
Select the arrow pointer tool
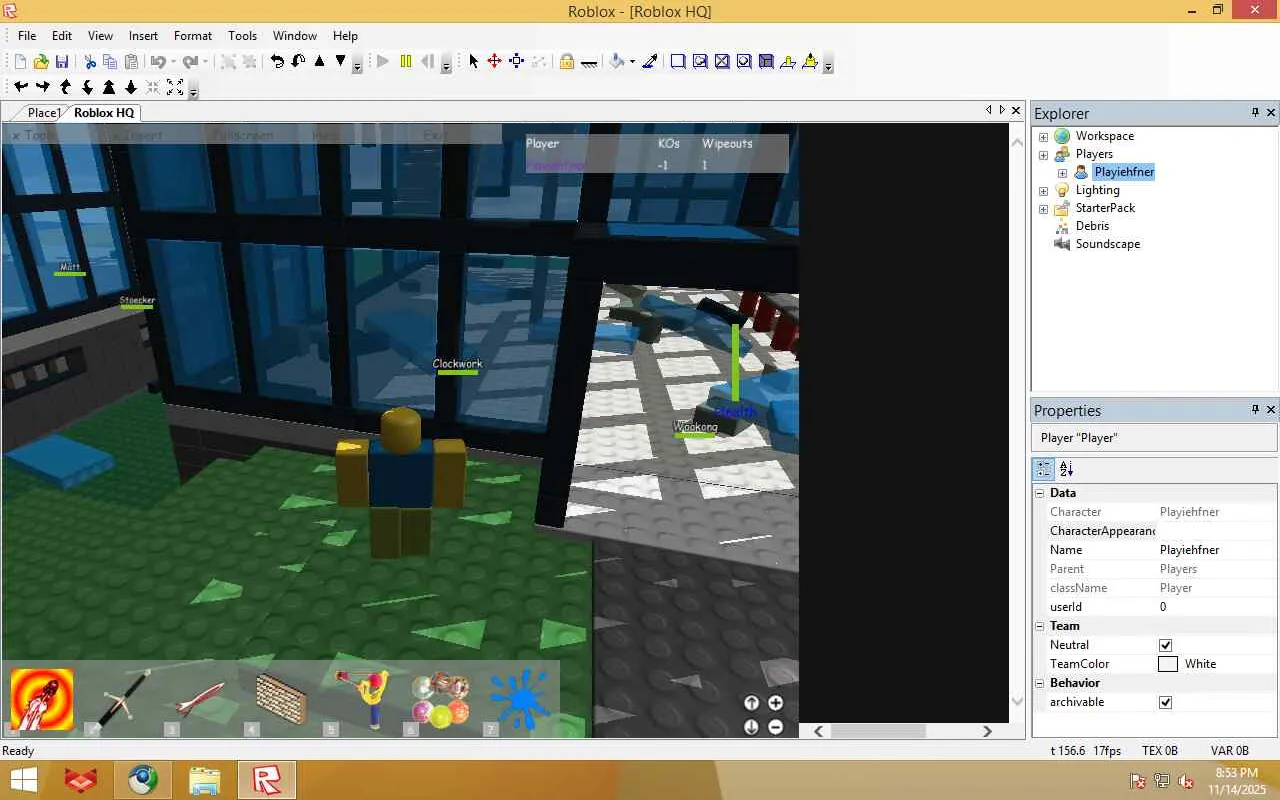tap(473, 62)
